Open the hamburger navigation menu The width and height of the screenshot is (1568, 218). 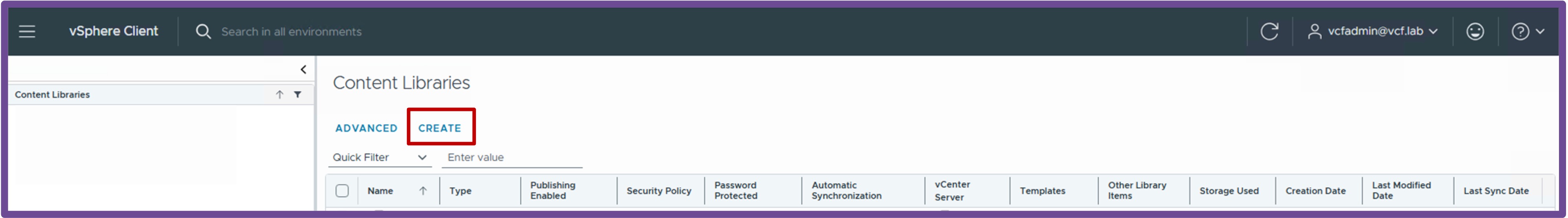(27, 31)
